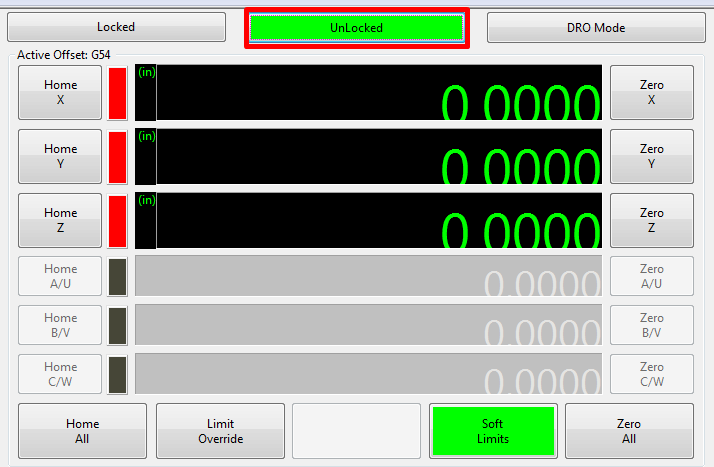Click red homing indicator for Z axis

(x=118, y=221)
